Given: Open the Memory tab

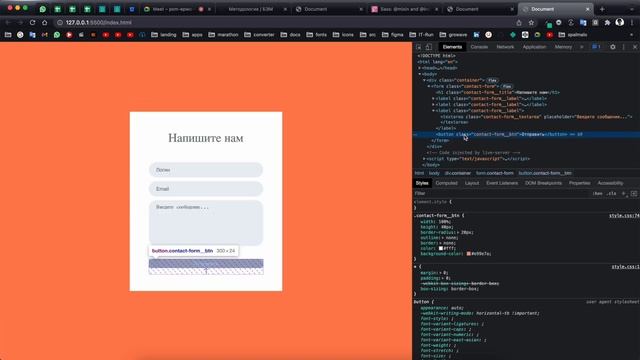Looking at the screenshot, I should [563, 47].
